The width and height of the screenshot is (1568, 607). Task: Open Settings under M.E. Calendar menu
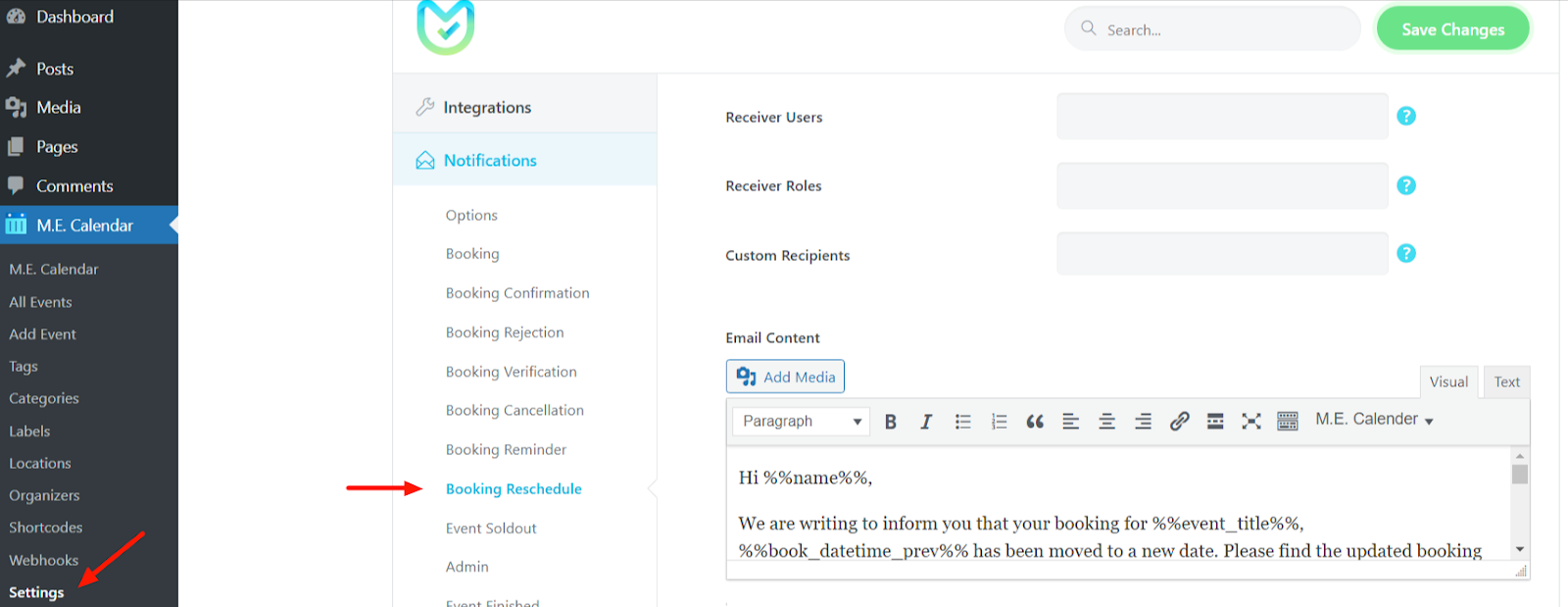[36, 592]
